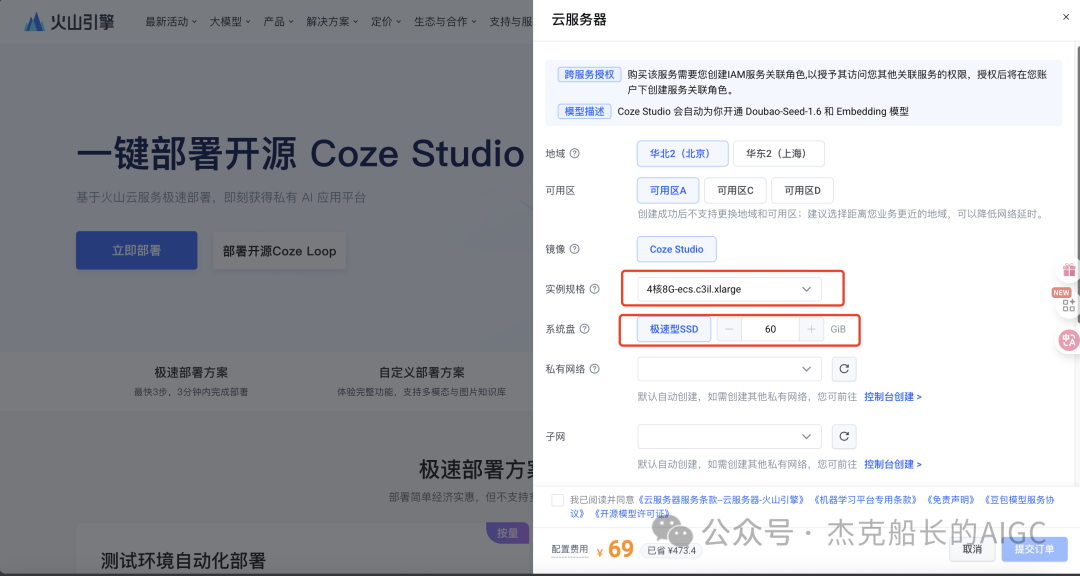Open 控制台创建 link under 子网
The image size is (1080, 576).
pyautogui.click(x=893, y=464)
